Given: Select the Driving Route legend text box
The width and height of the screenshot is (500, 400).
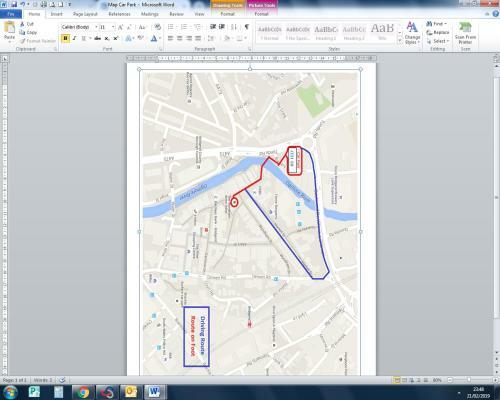Looking at the screenshot, I should [x=196, y=337].
